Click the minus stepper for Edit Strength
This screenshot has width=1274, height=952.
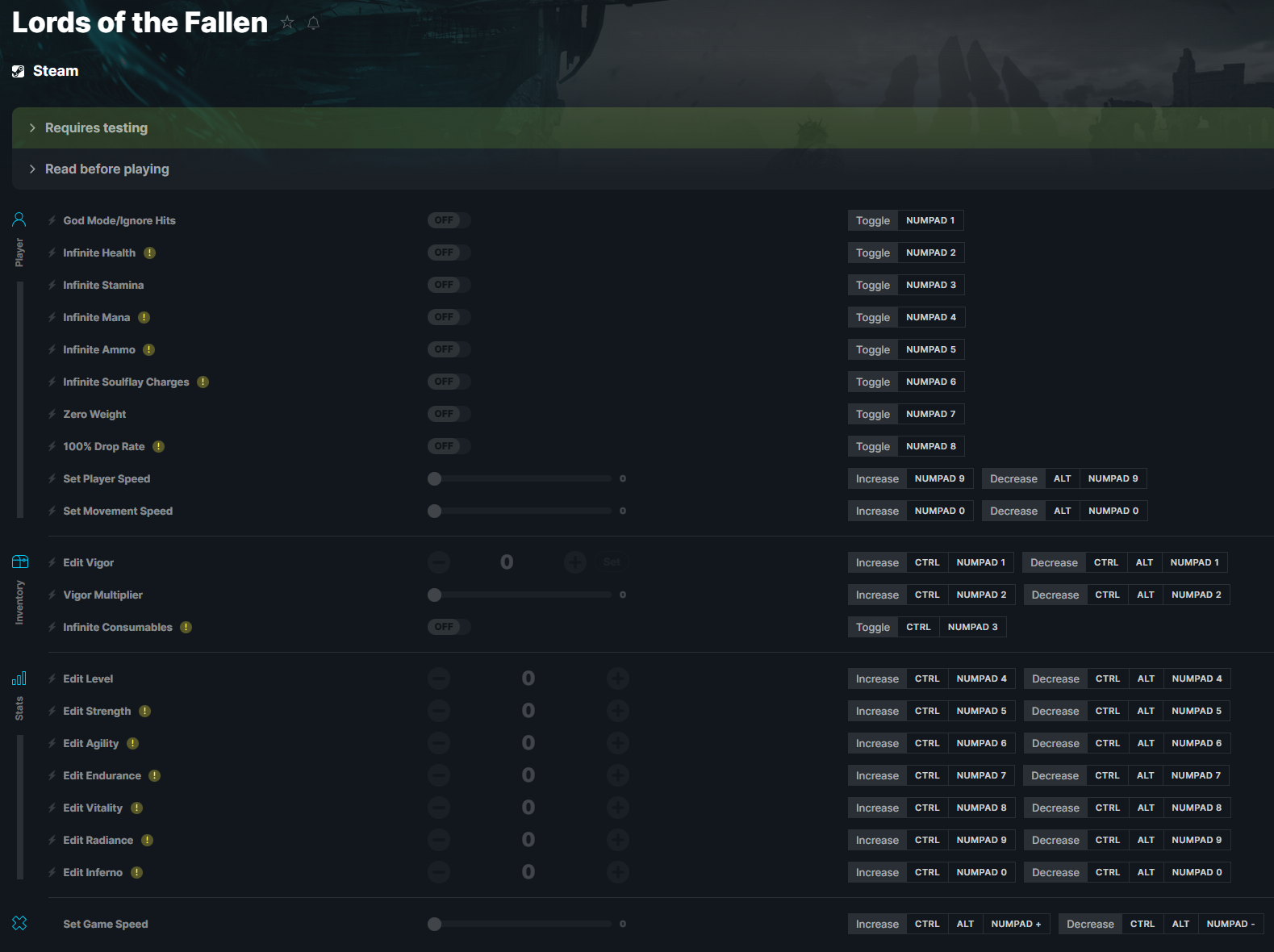point(439,711)
